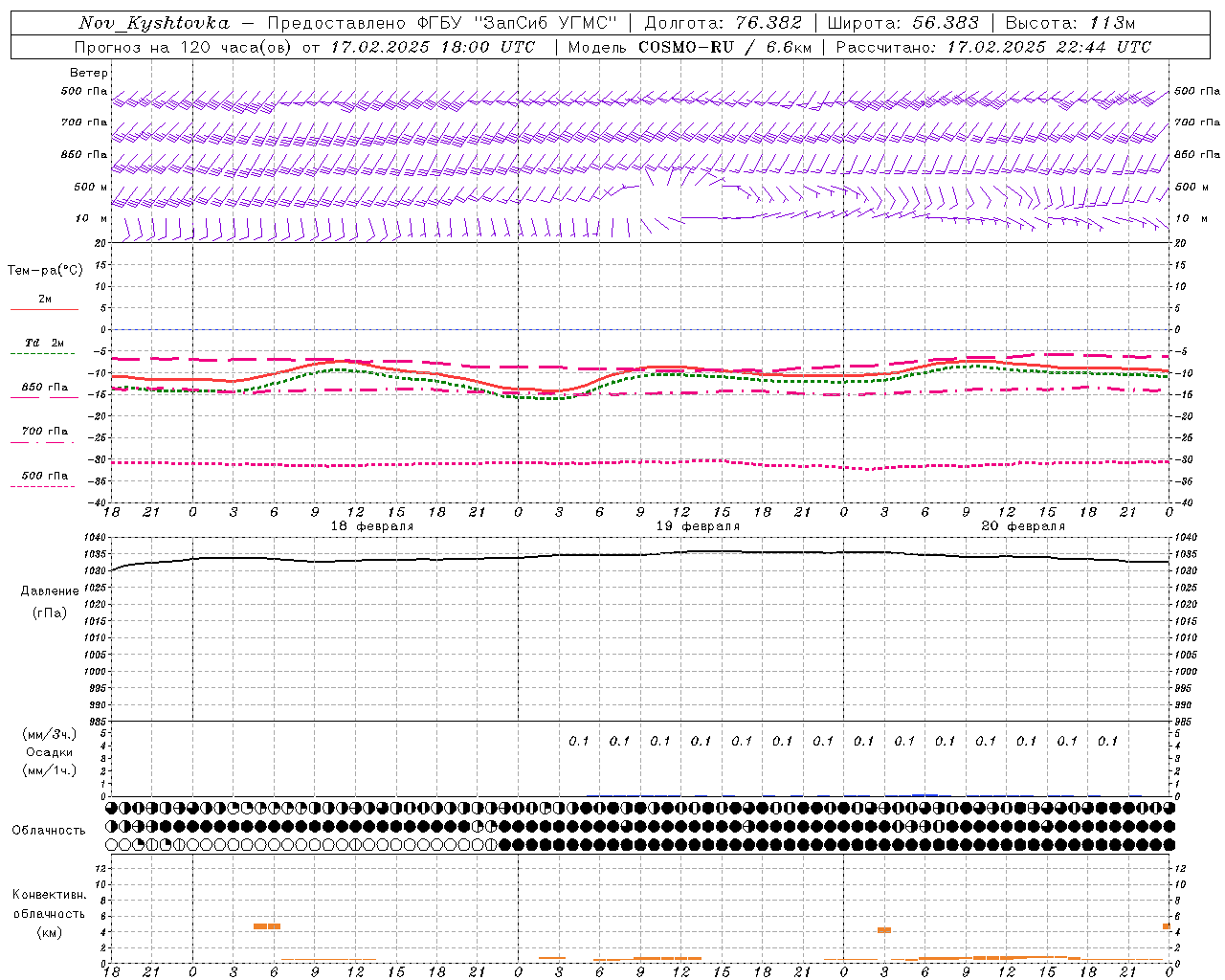Viewport: 1225px width, 980px height.
Task: Click the Давление pressure panel label
Action: coord(50,591)
